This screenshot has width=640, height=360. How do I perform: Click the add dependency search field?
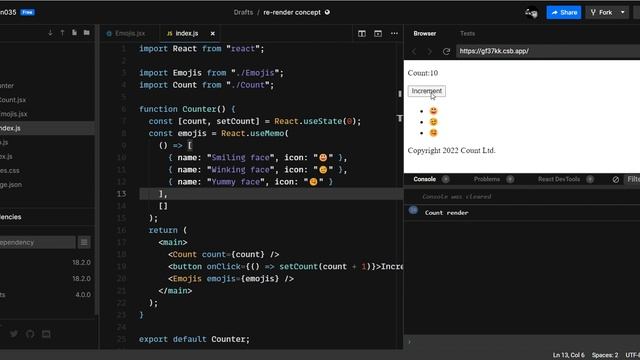(37, 242)
